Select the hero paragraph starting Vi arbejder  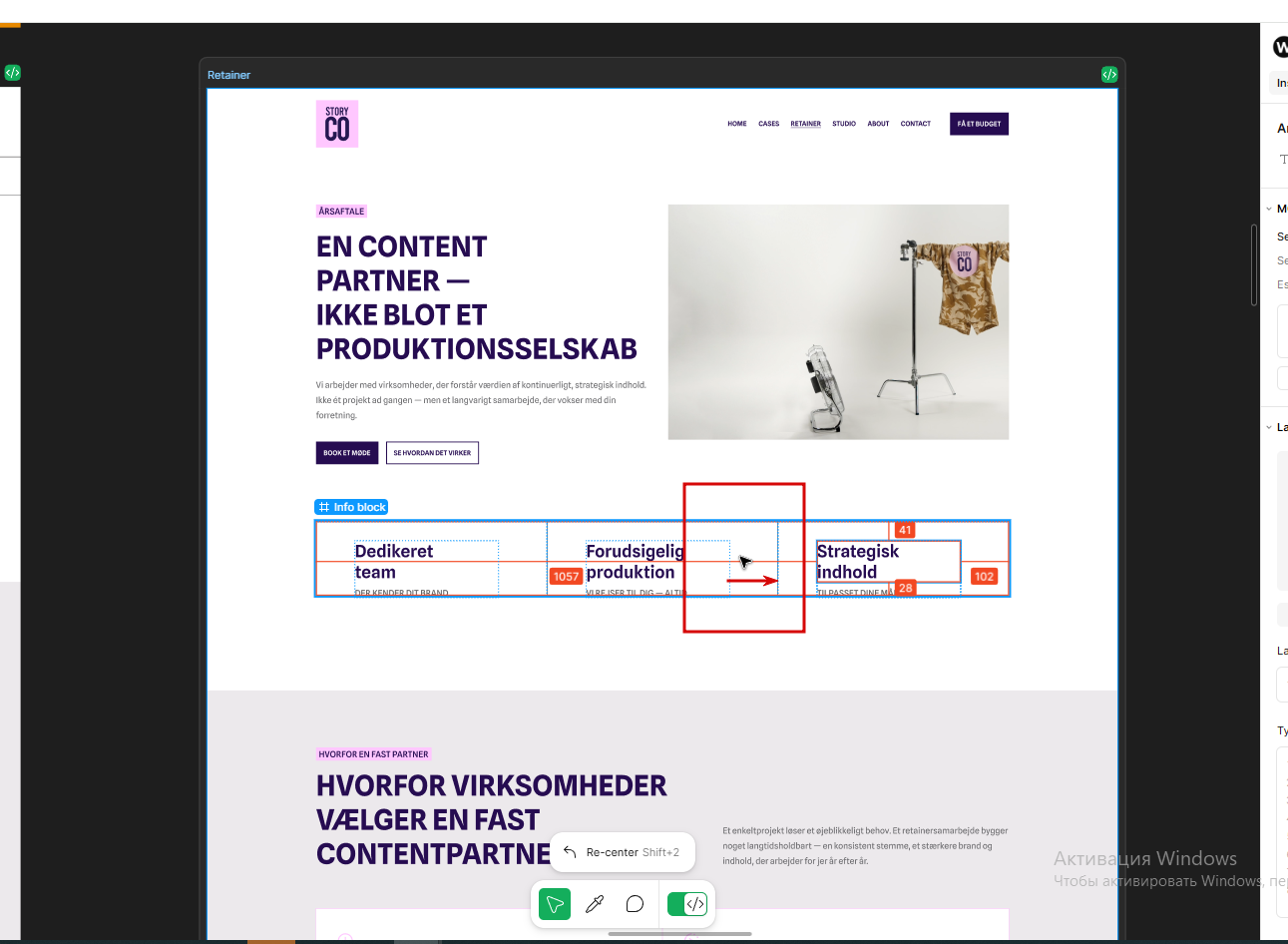pos(481,400)
